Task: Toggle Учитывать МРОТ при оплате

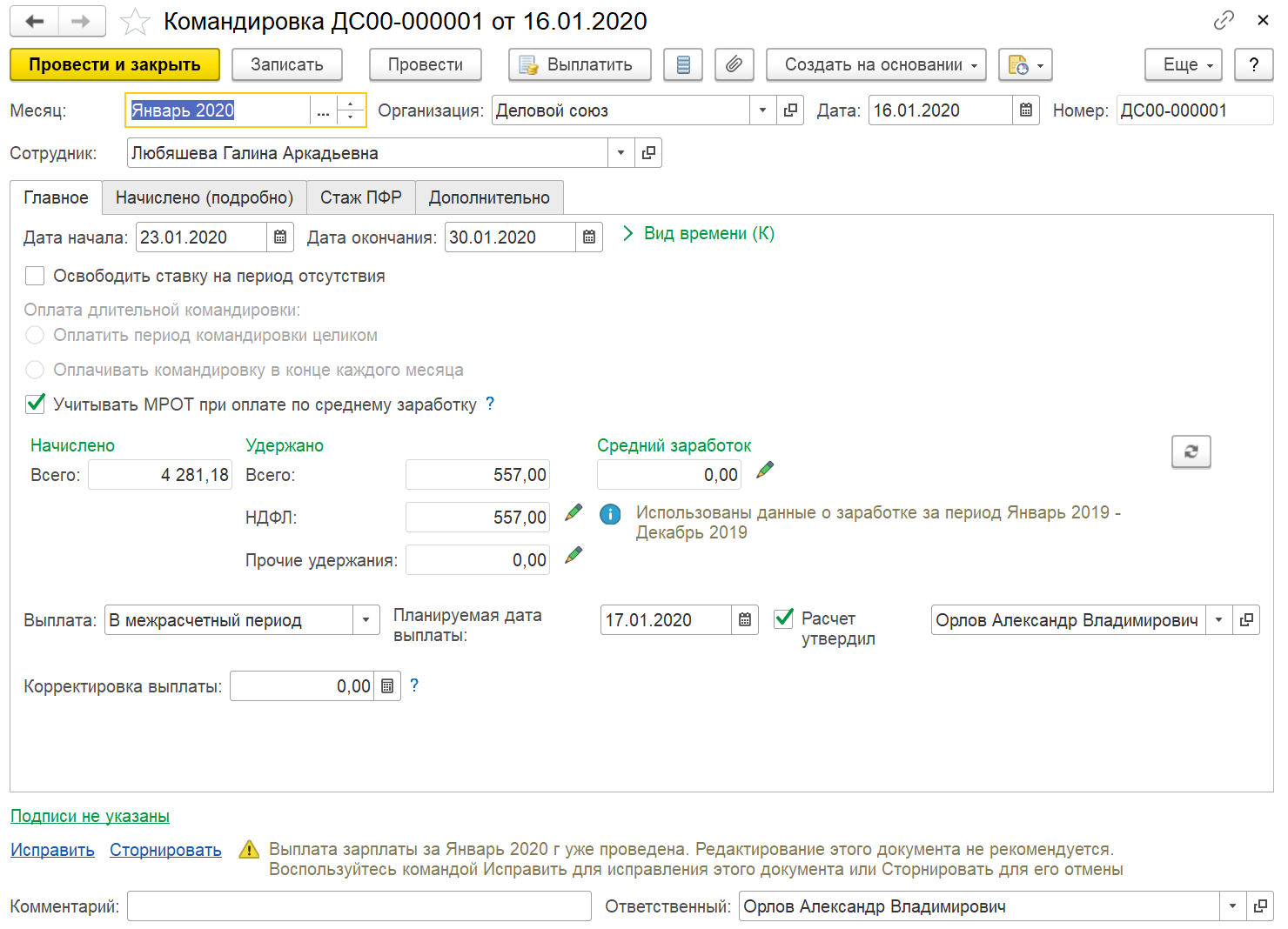Action: point(35,404)
